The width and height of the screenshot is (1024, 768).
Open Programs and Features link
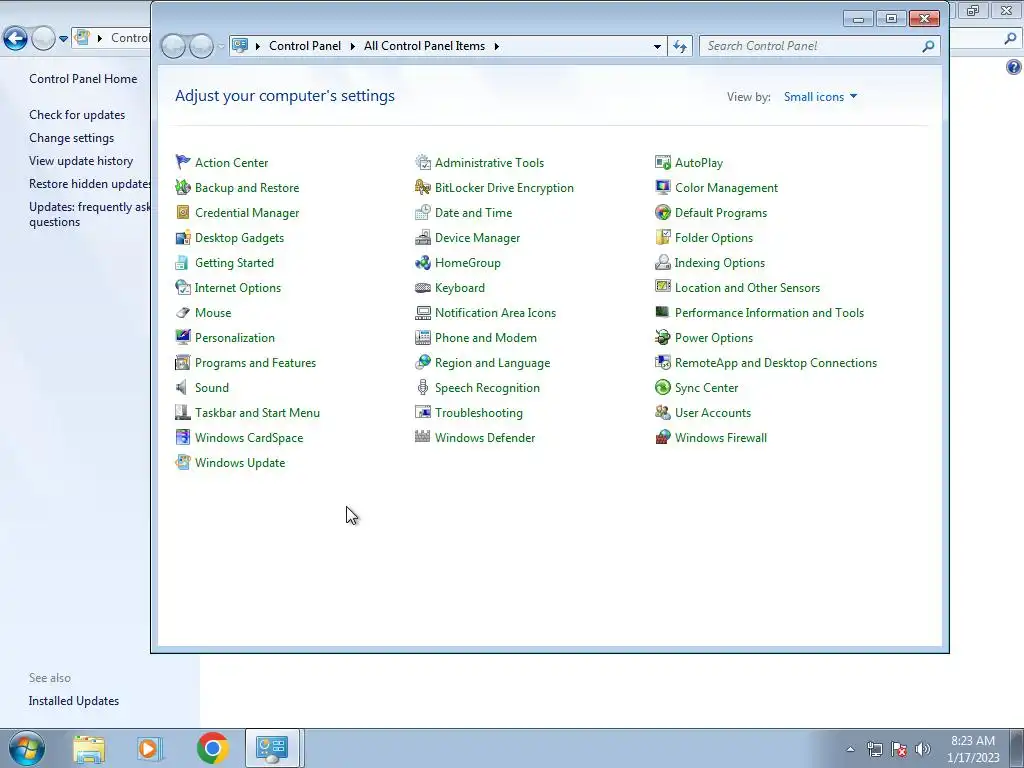click(x=255, y=362)
